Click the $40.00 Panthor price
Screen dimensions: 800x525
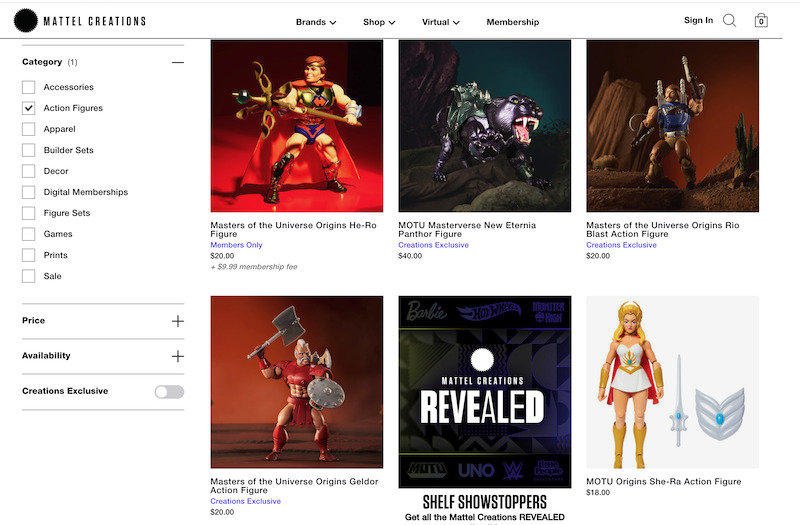tap(410, 256)
